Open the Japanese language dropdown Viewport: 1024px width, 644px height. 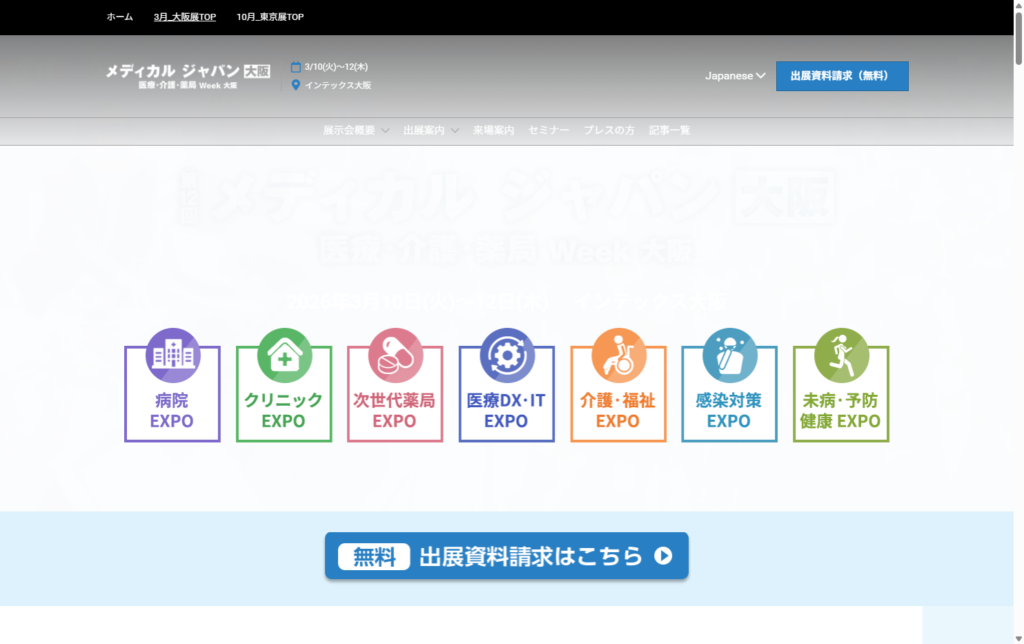(x=735, y=76)
